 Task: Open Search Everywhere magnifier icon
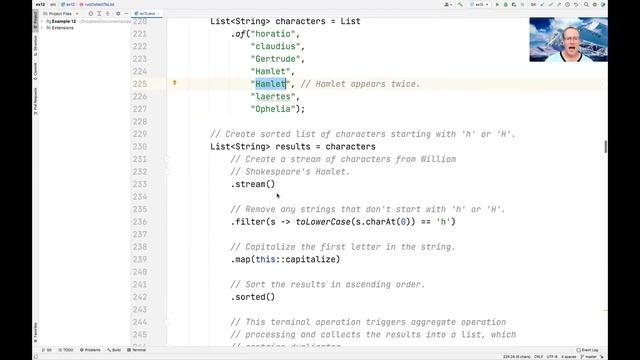586,4
